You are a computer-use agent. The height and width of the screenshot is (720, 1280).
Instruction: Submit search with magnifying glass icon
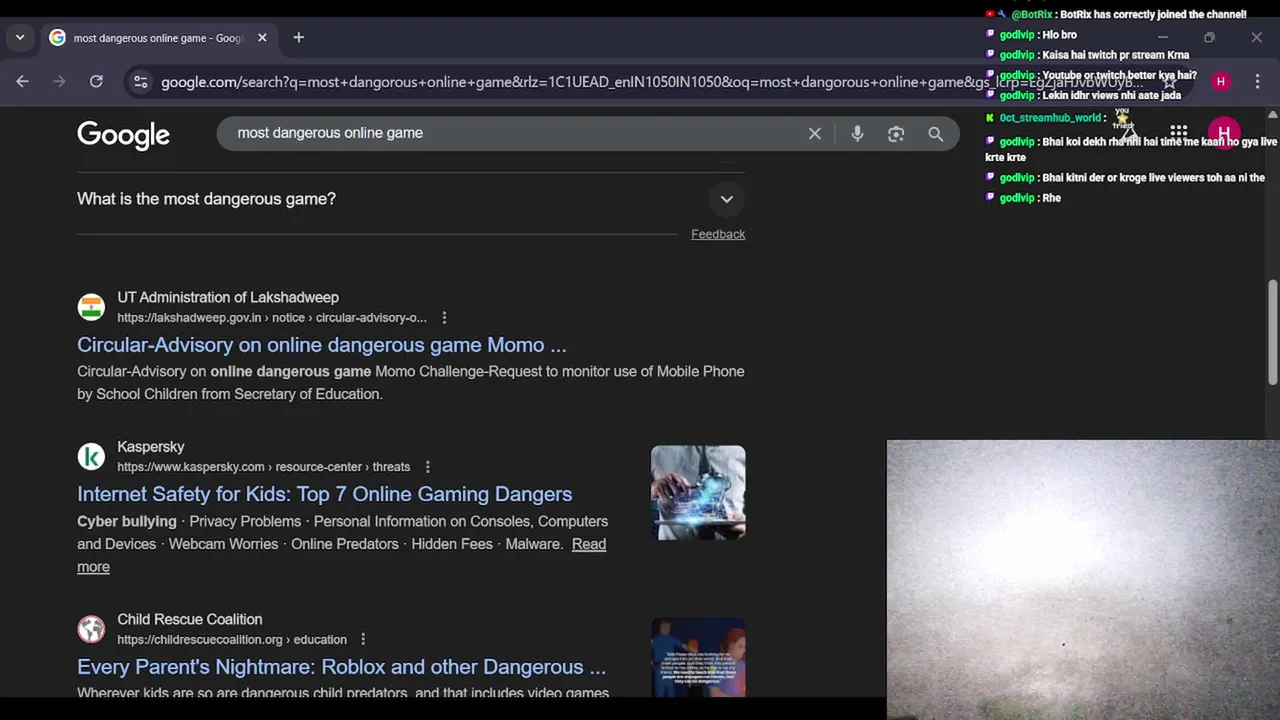[935, 133]
